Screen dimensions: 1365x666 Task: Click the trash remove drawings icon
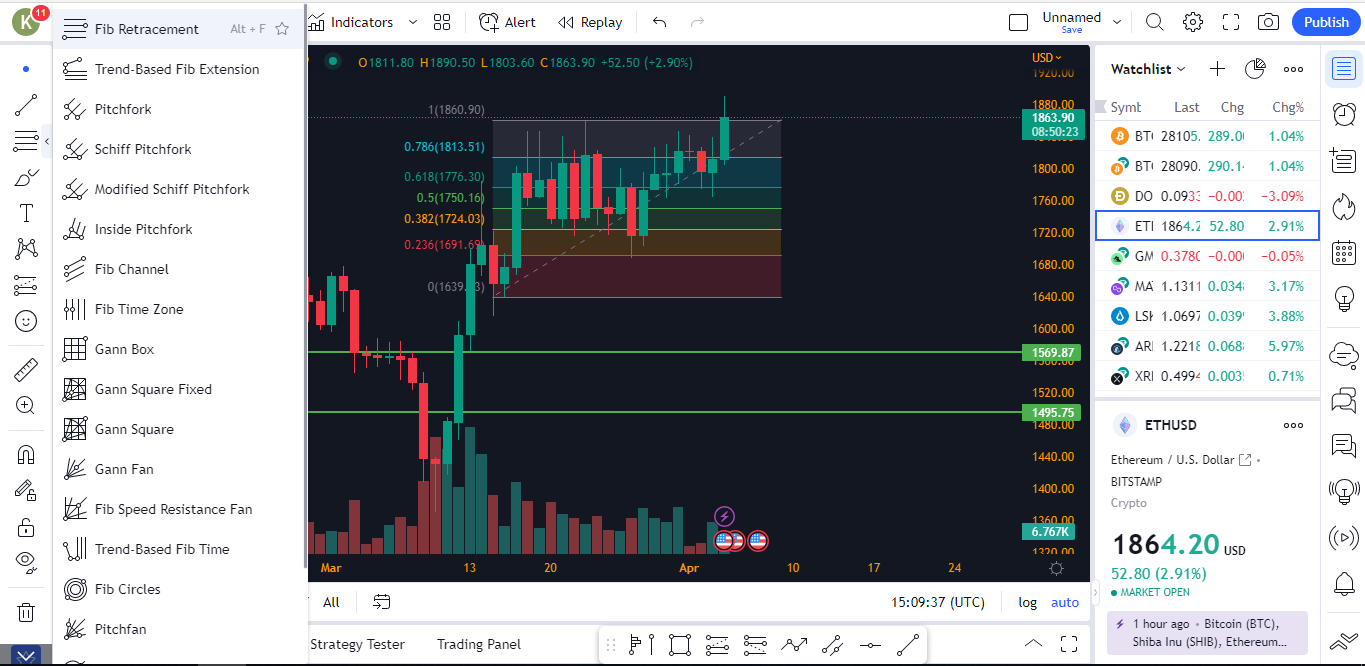(26, 612)
